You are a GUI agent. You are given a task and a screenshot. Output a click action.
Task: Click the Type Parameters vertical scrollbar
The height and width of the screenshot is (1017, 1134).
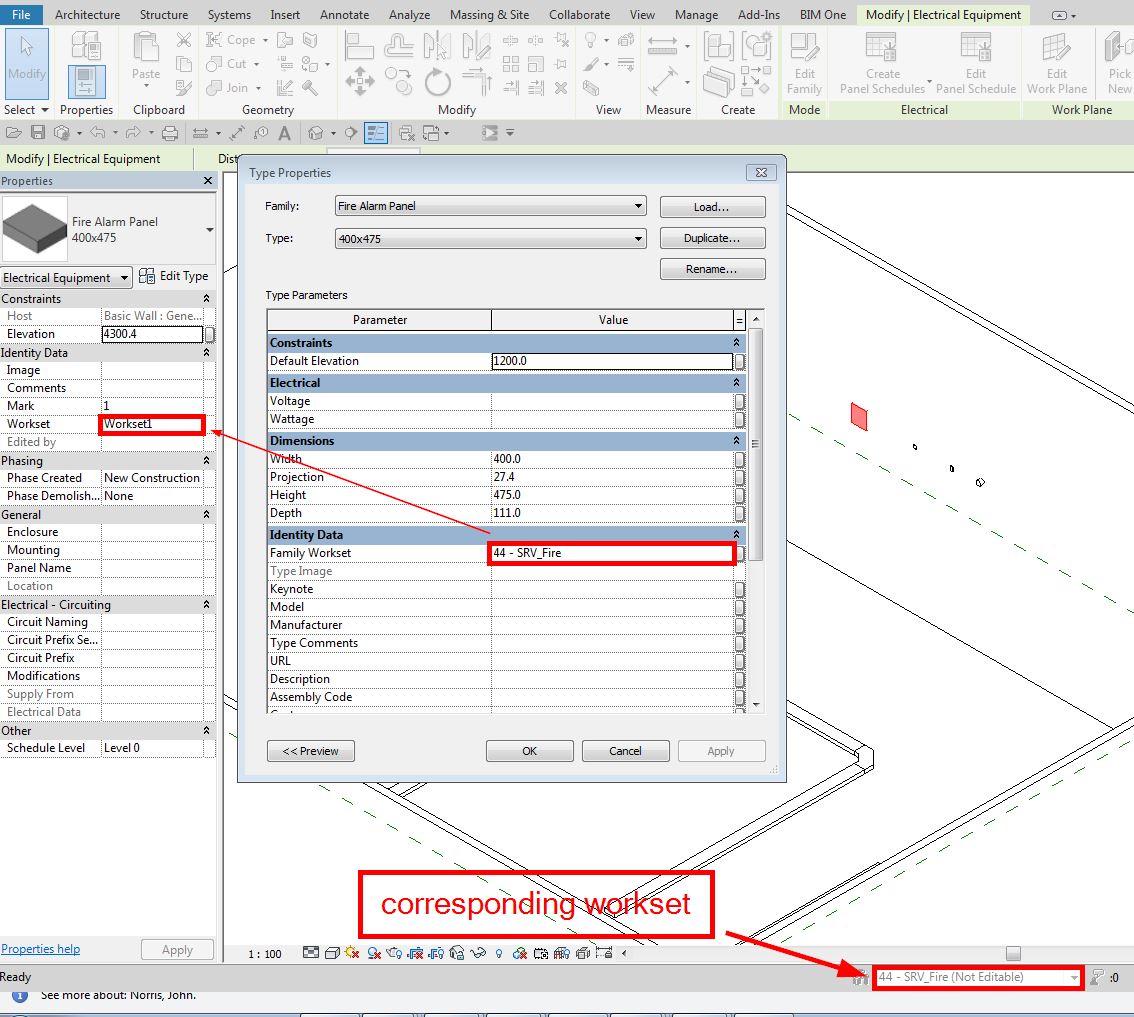pos(756,500)
